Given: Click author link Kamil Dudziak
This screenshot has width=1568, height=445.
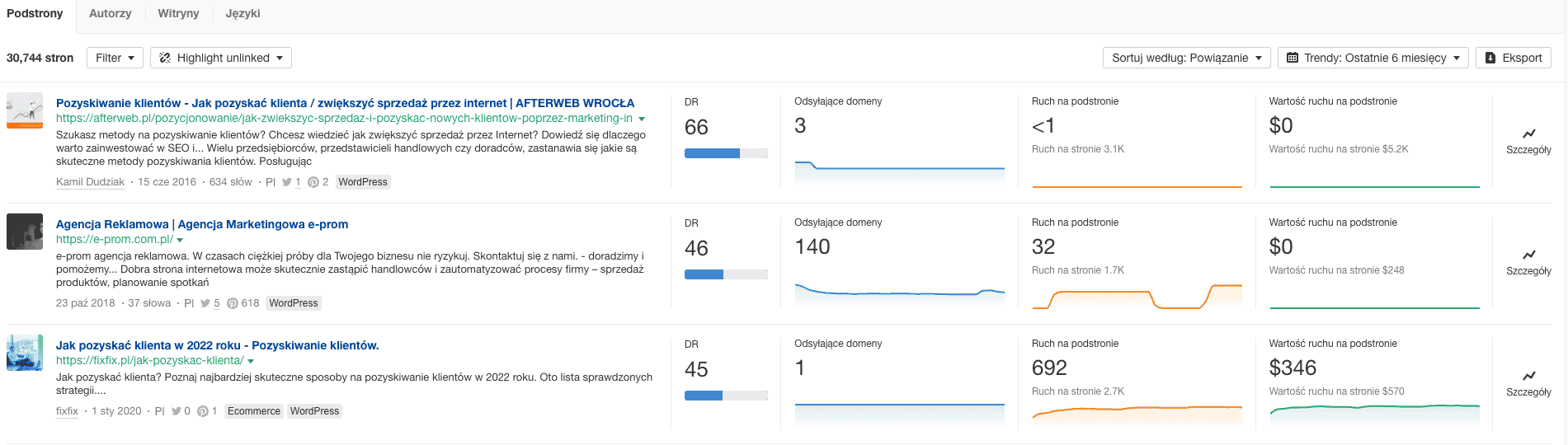Looking at the screenshot, I should pyautogui.click(x=90, y=182).
